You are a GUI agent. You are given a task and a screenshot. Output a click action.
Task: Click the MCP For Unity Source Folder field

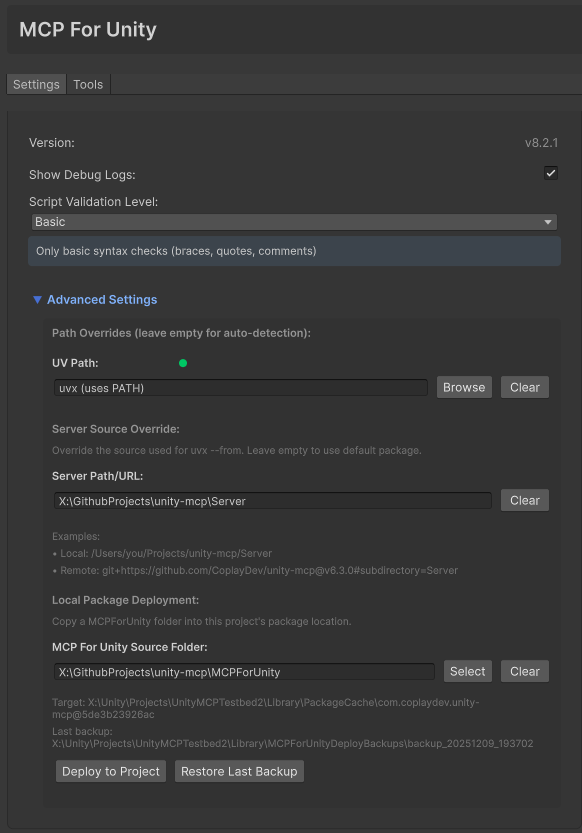[x=240, y=671]
